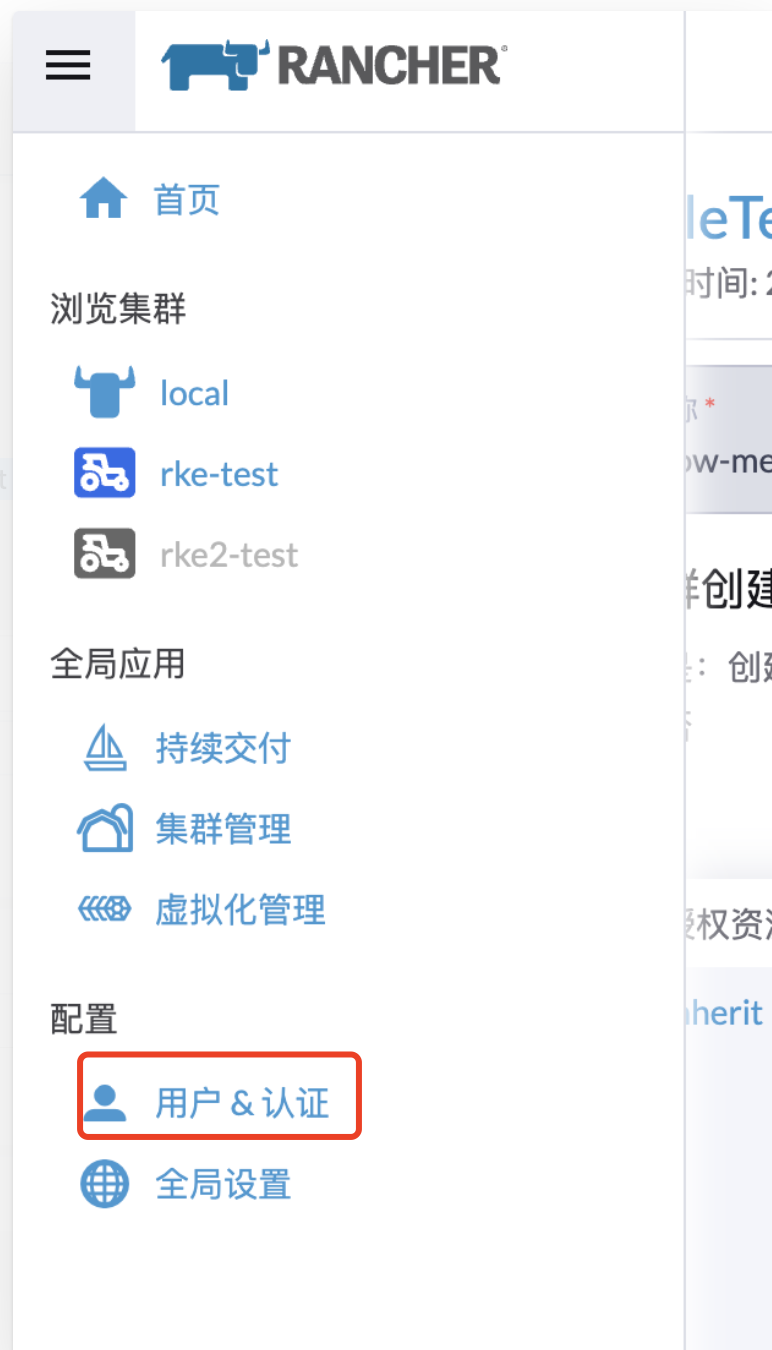772x1350 pixels.
Task: Go to 持续交付
Action: [x=223, y=747]
